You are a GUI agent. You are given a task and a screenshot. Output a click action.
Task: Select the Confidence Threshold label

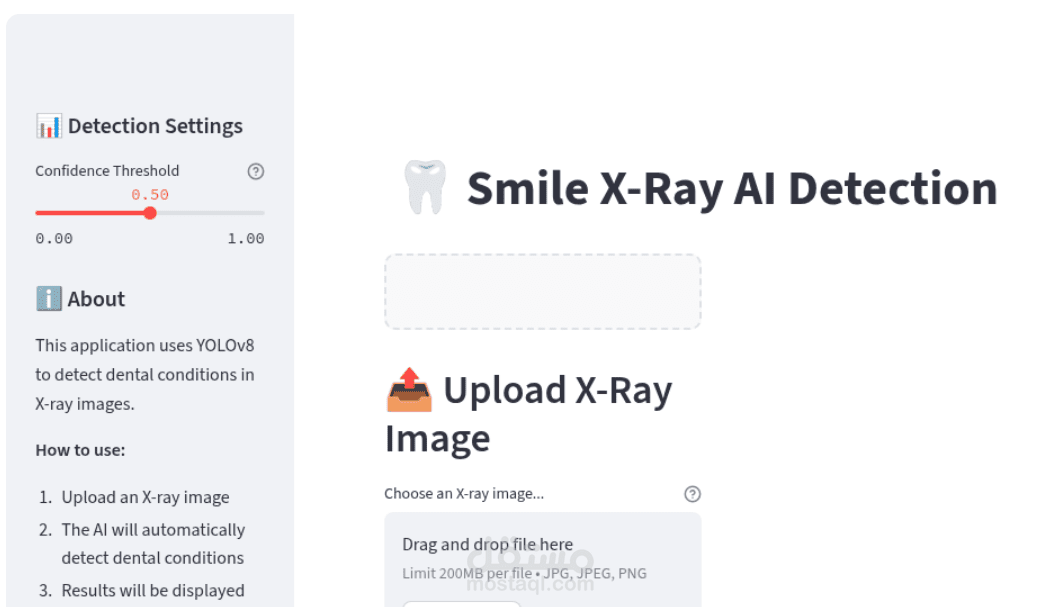tap(107, 171)
